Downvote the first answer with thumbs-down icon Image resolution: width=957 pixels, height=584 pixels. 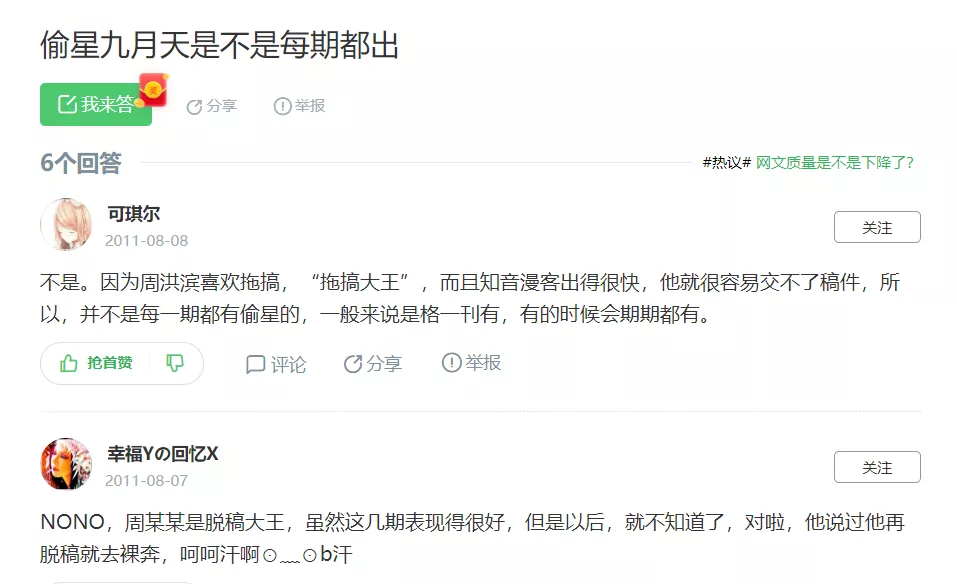pos(175,363)
